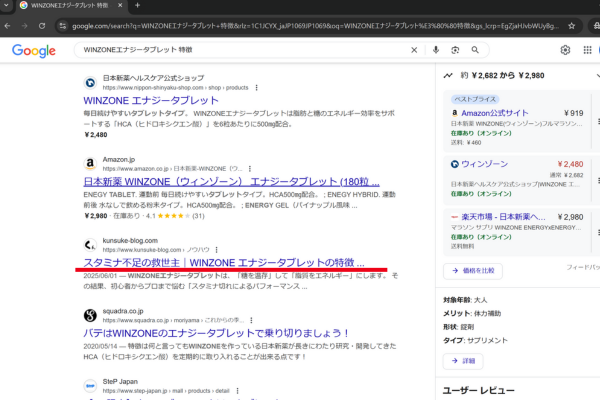
Task: Click the ベストプライス badge
Action: click(x=475, y=100)
